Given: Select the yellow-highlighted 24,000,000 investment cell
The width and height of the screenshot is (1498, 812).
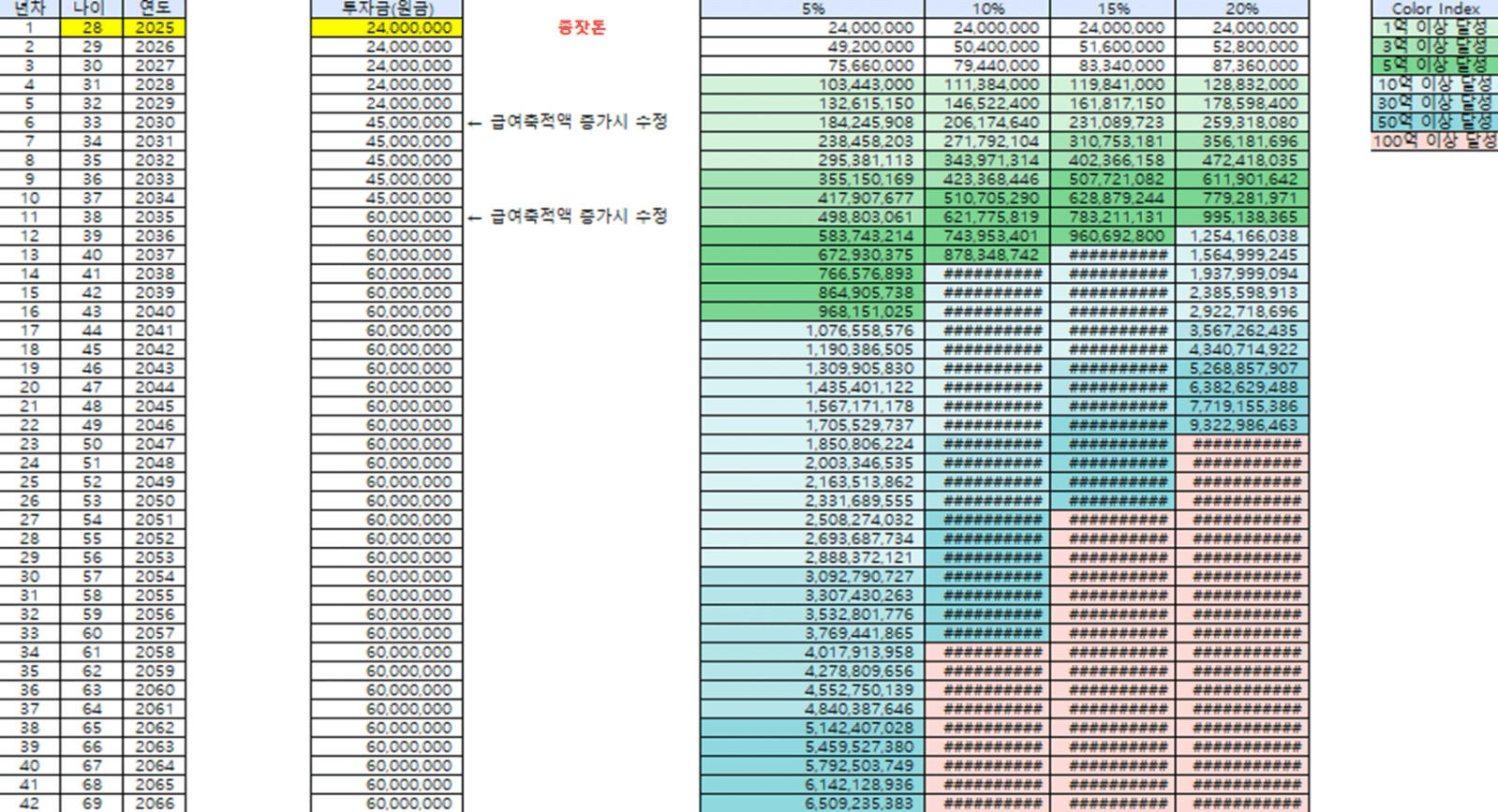Looking at the screenshot, I should [386, 27].
